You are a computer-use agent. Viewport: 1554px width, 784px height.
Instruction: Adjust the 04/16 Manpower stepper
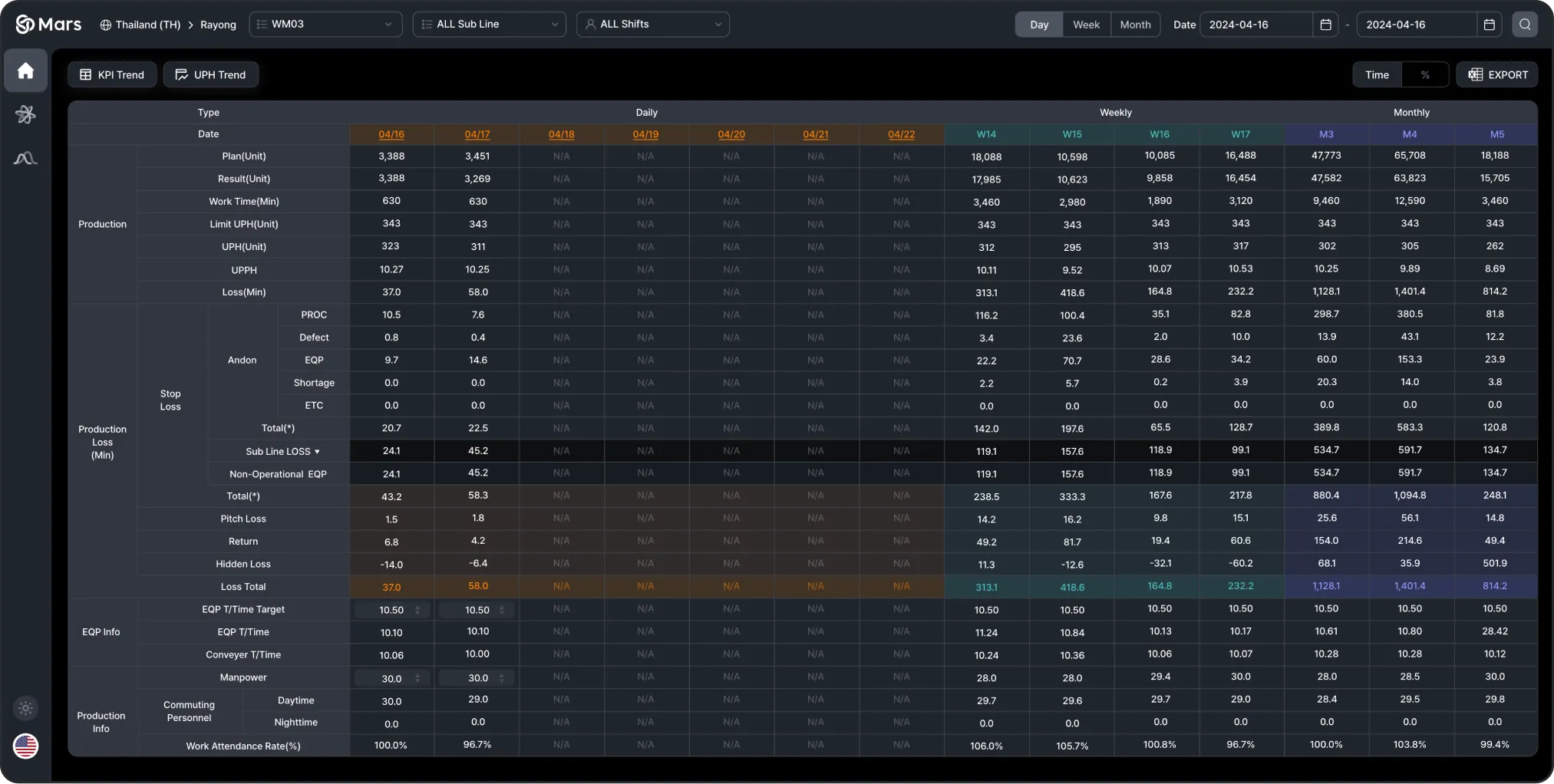point(417,678)
